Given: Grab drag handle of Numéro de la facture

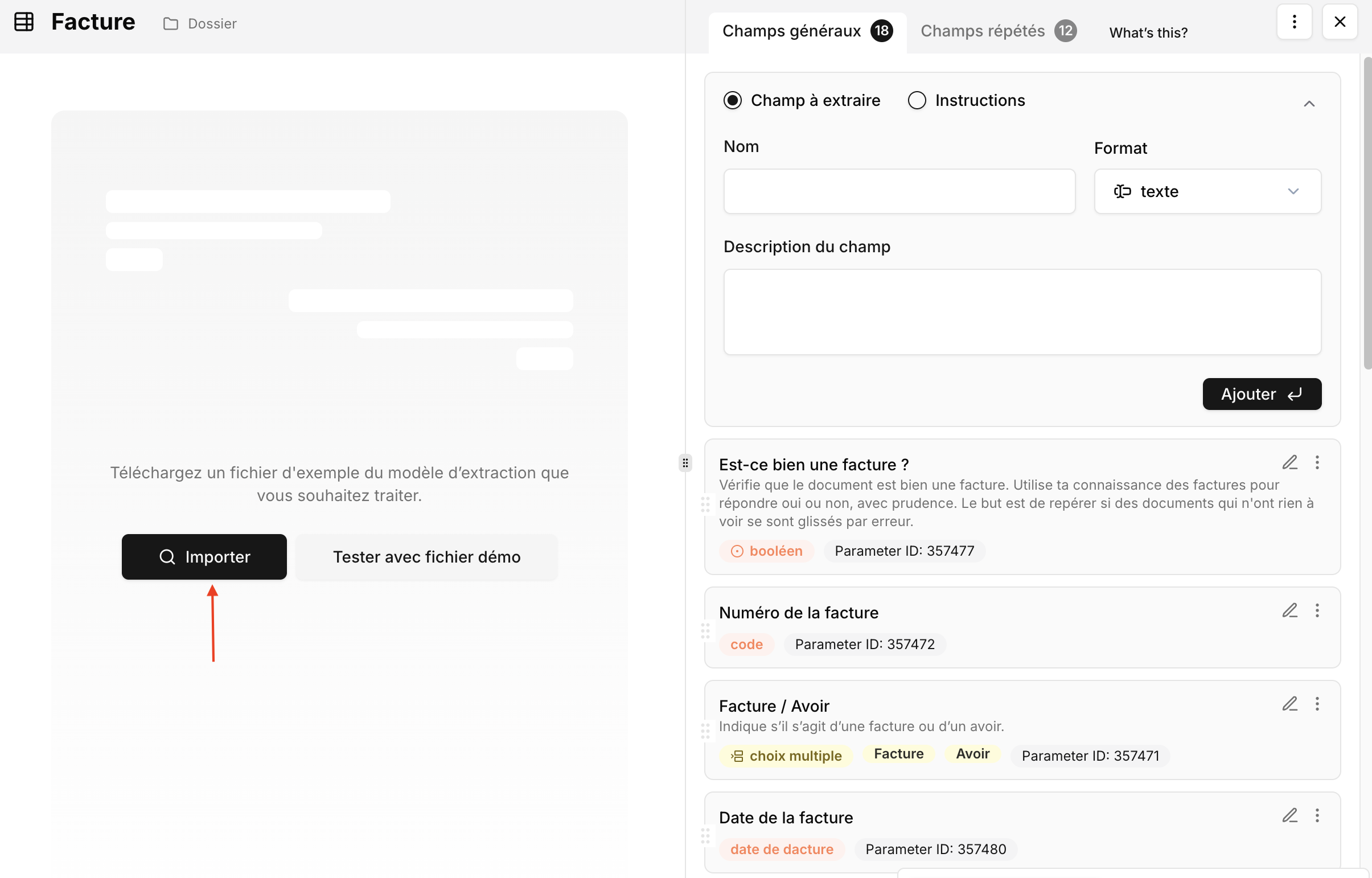Looking at the screenshot, I should [705, 631].
